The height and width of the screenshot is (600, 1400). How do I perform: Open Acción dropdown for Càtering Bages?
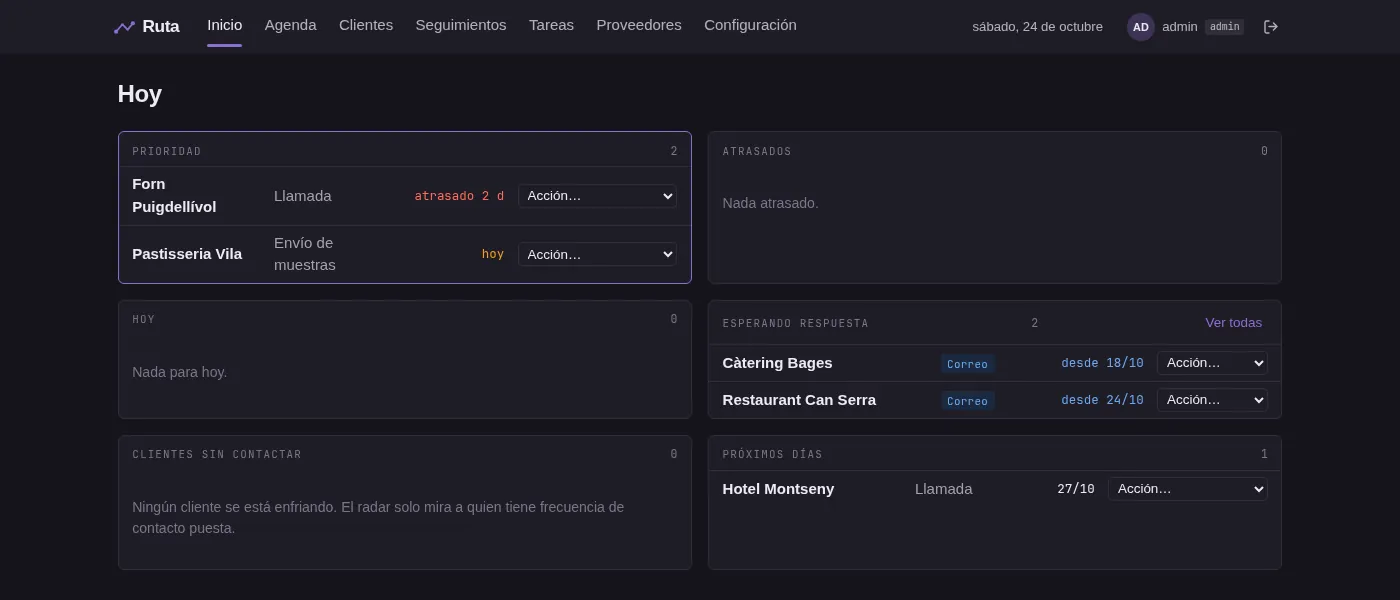(x=1212, y=363)
